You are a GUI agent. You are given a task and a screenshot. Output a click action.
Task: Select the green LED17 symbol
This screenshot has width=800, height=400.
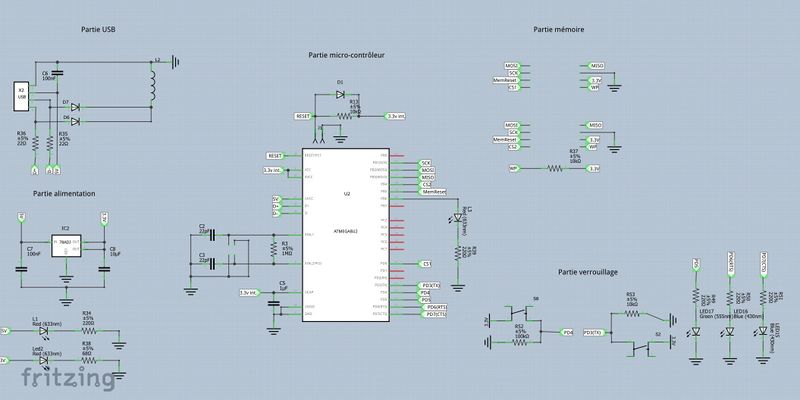click(699, 325)
